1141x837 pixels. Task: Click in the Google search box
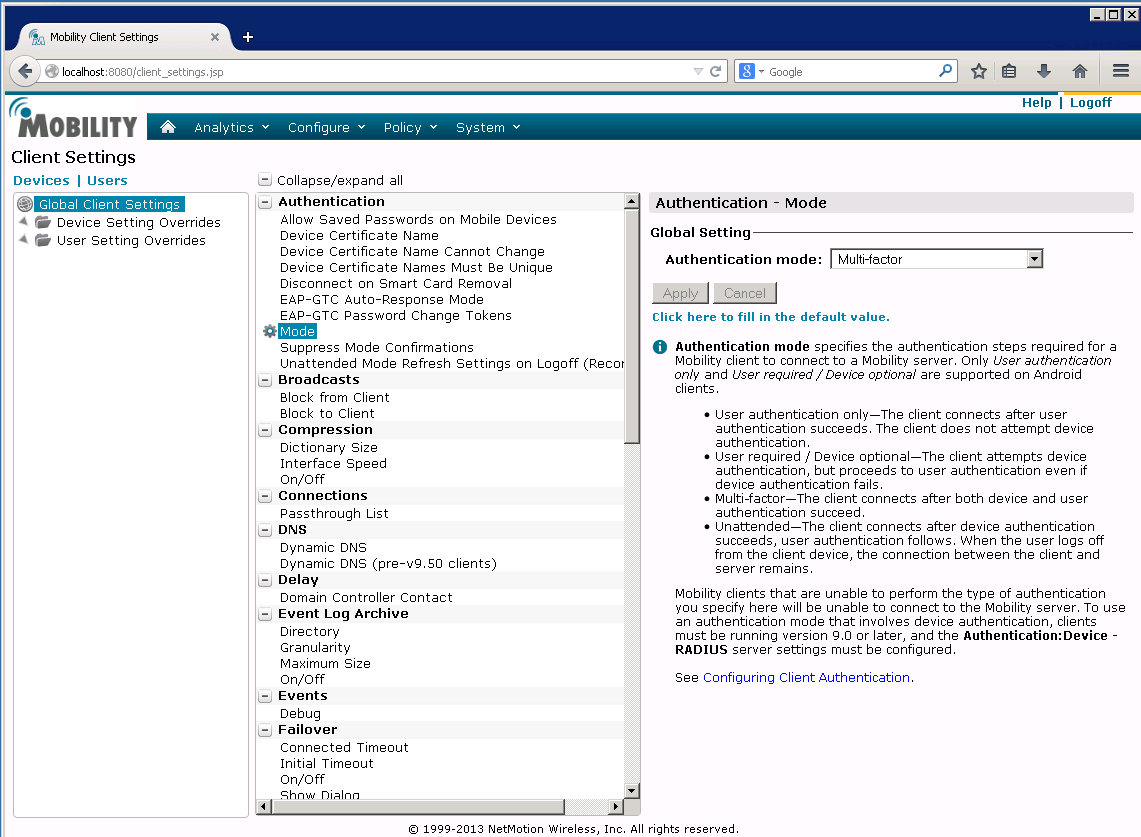tap(850, 72)
